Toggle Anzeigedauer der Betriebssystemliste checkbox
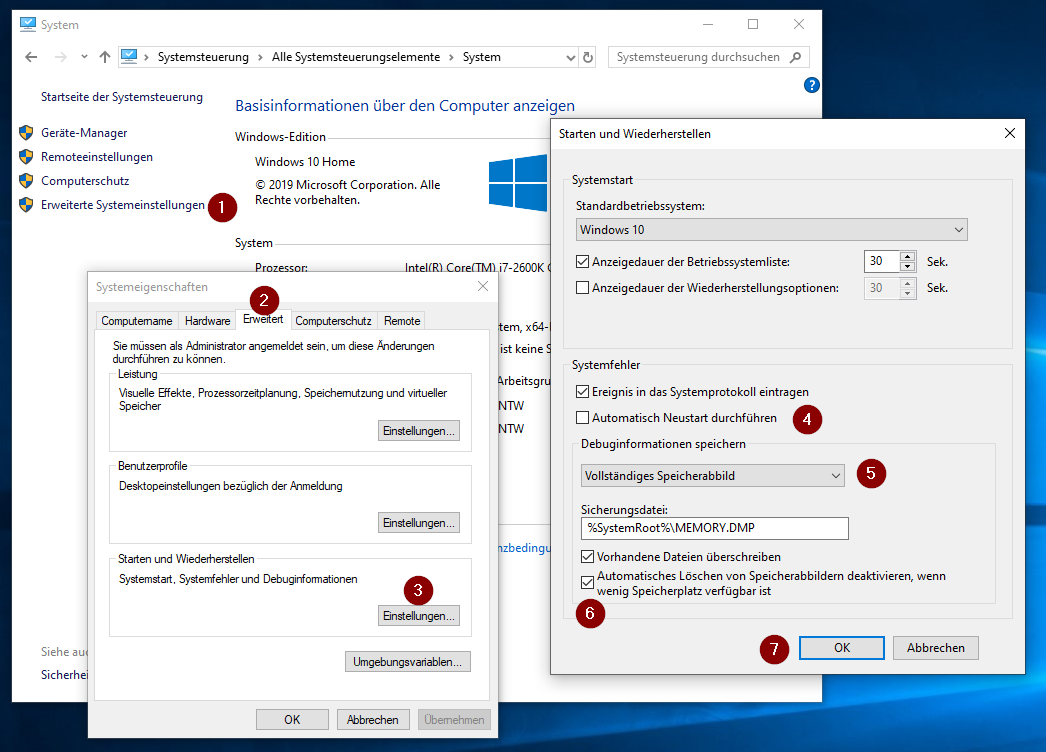 (582, 262)
